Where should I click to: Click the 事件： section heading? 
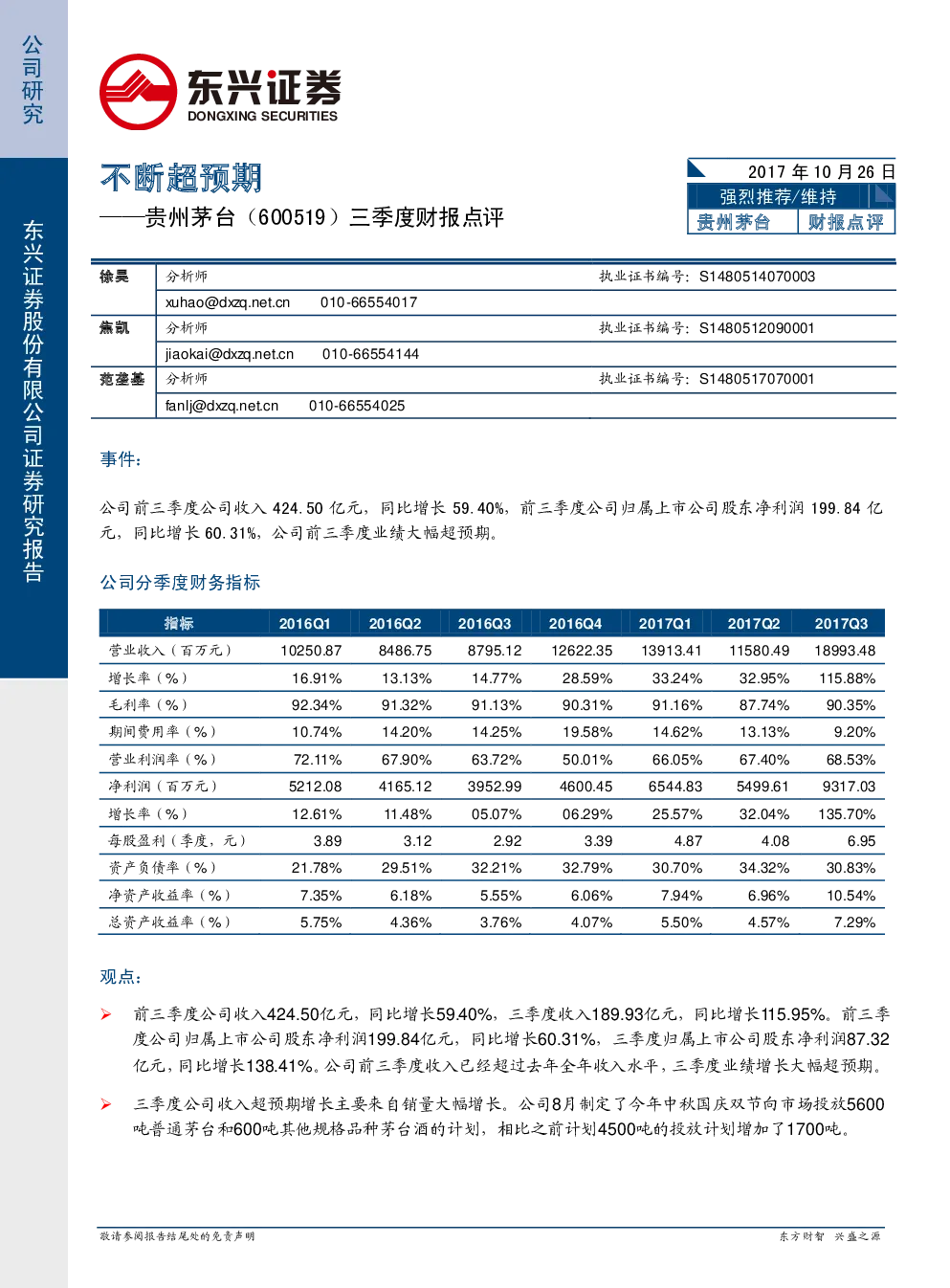(x=122, y=459)
